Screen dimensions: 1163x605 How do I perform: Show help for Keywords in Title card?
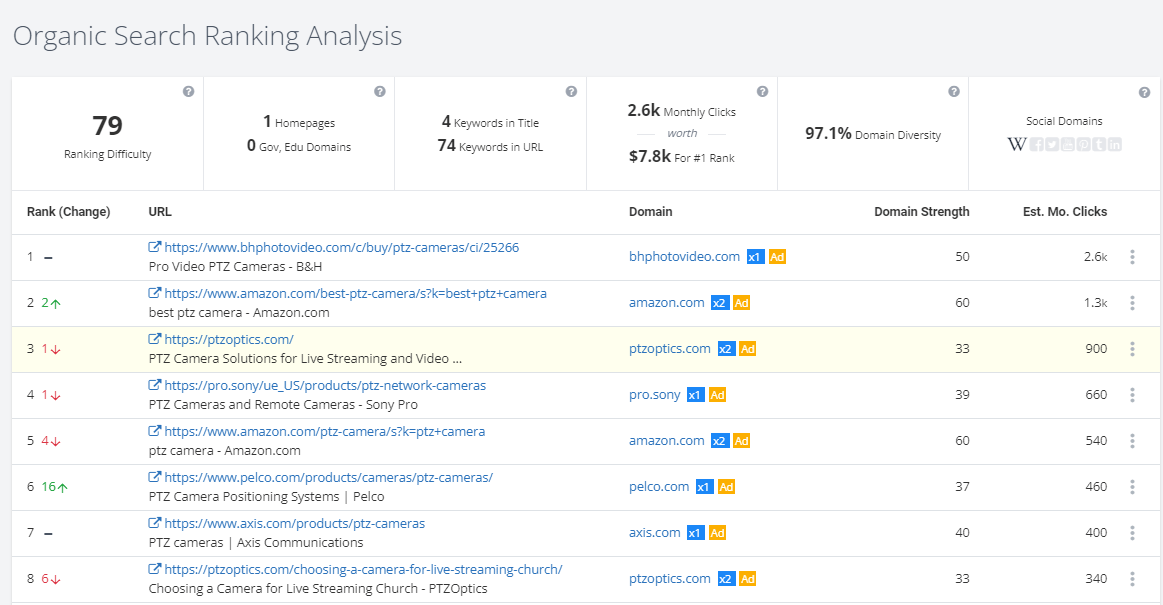pyautogui.click(x=571, y=91)
